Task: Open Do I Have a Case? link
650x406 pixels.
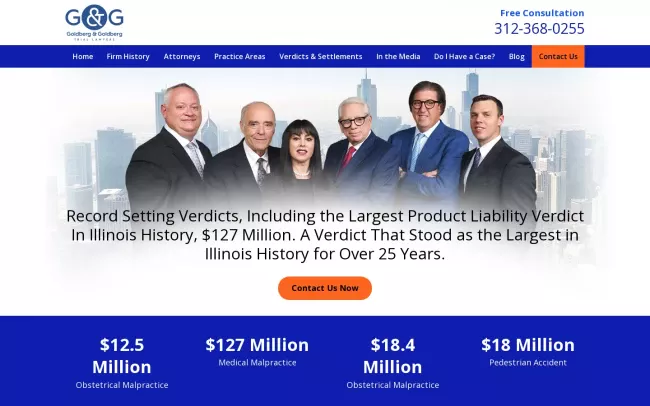Action: tap(464, 56)
